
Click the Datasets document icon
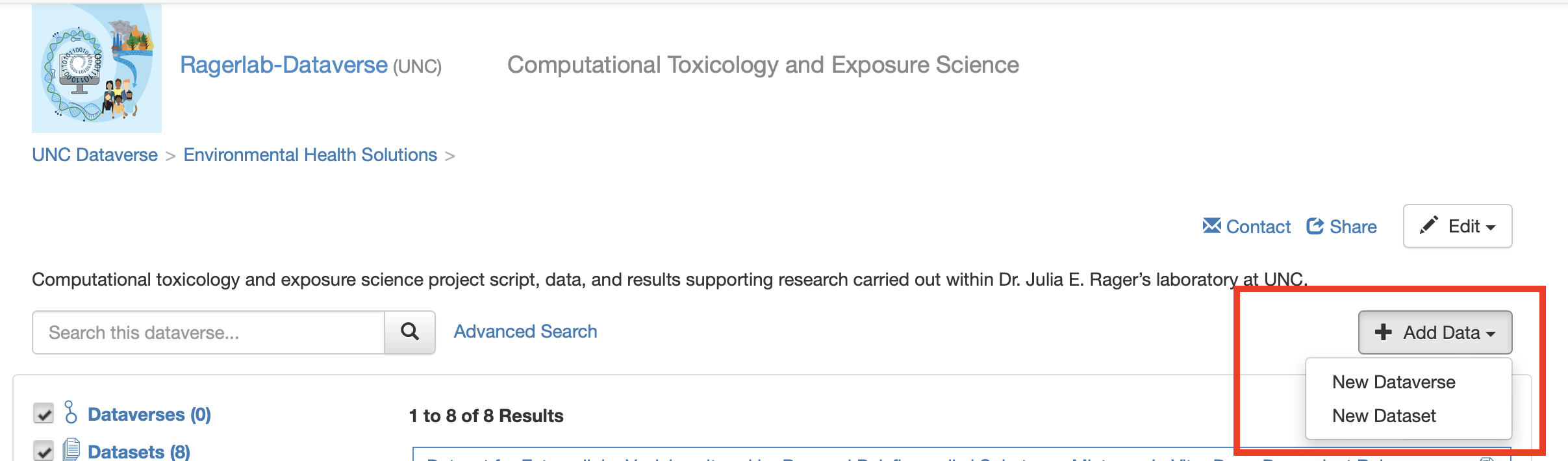point(71,449)
